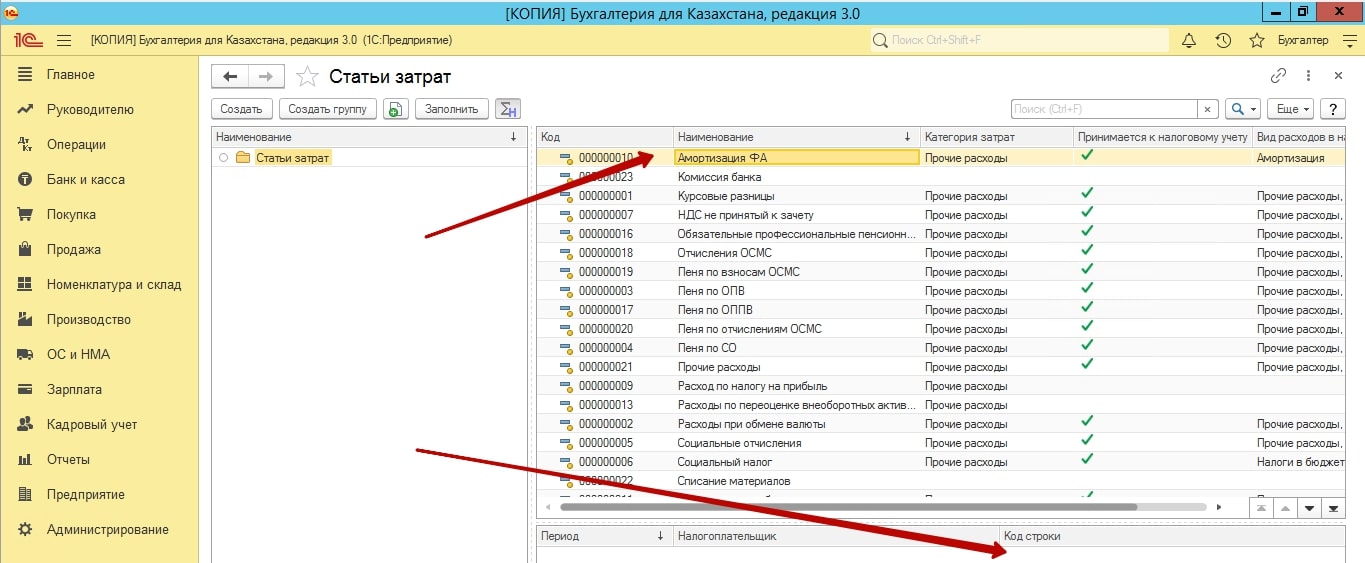1365x563 pixels.
Task: Click the horizontal scrollbar of the table
Action: [x=848, y=507]
